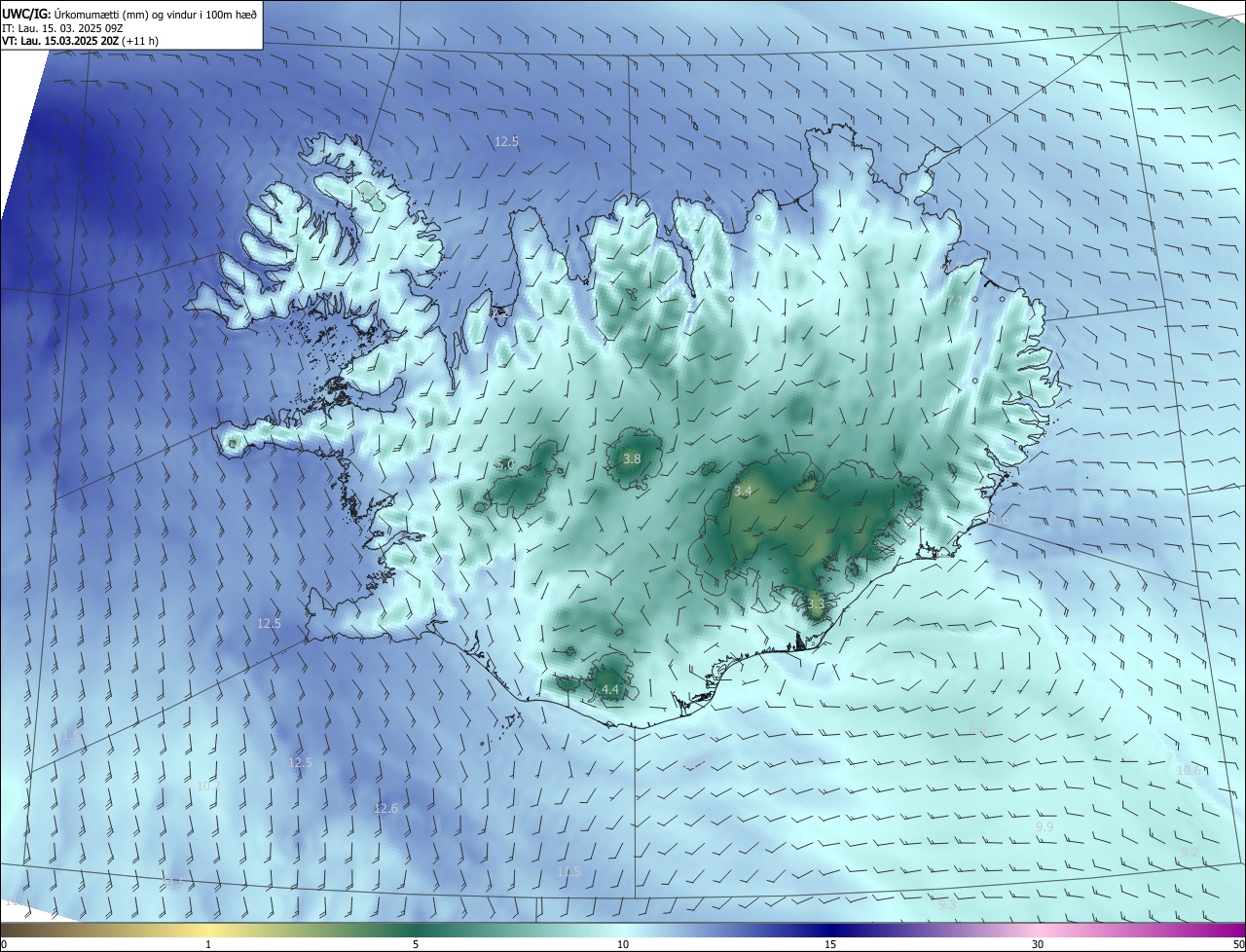Click the 12.6 value label over the ocean
The height and width of the screenshot is (952, 1246).
385,809
